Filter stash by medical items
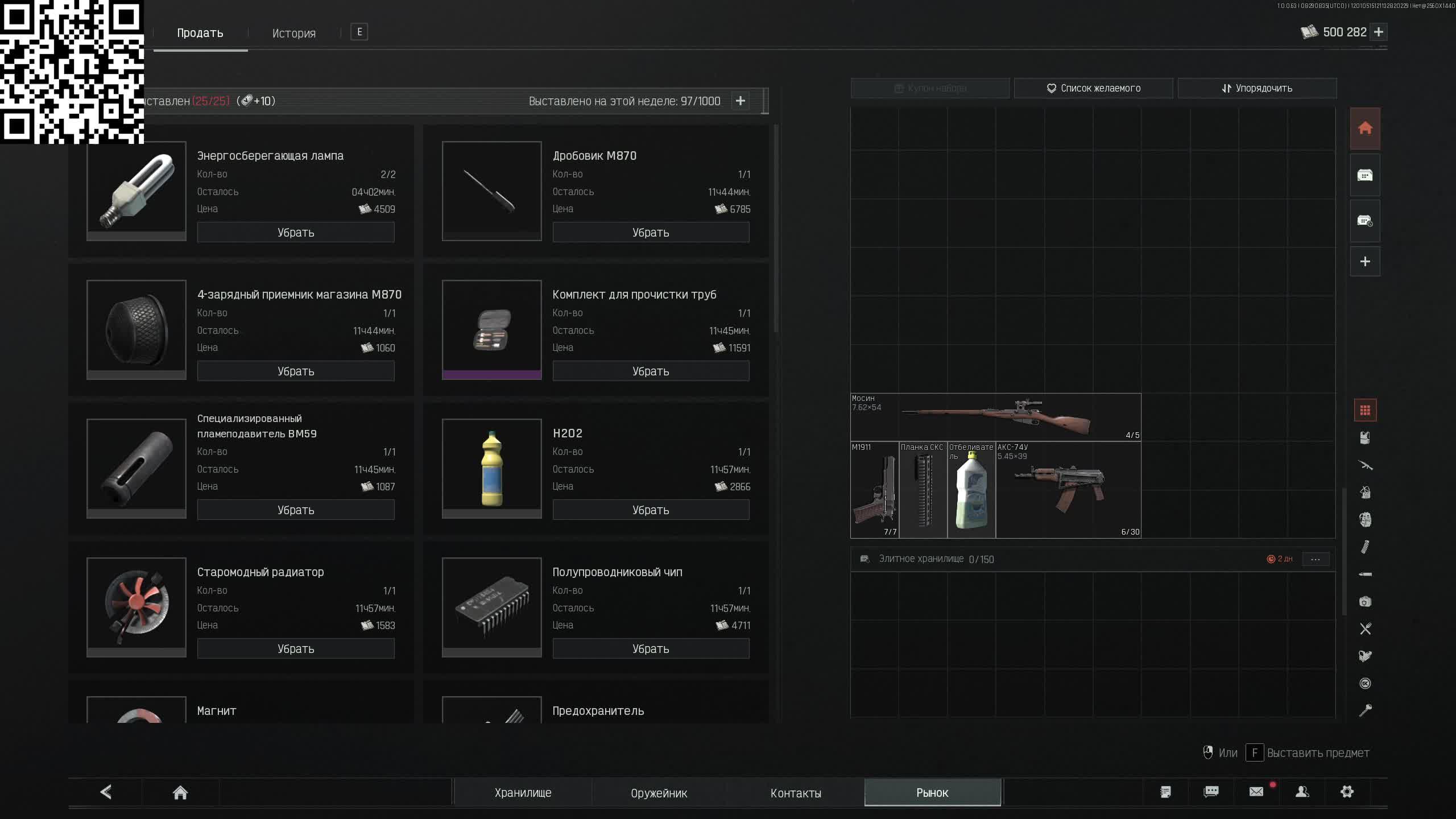Image resolution: width=1456 pixels, height=819 pixels. tap(1365, 602)
